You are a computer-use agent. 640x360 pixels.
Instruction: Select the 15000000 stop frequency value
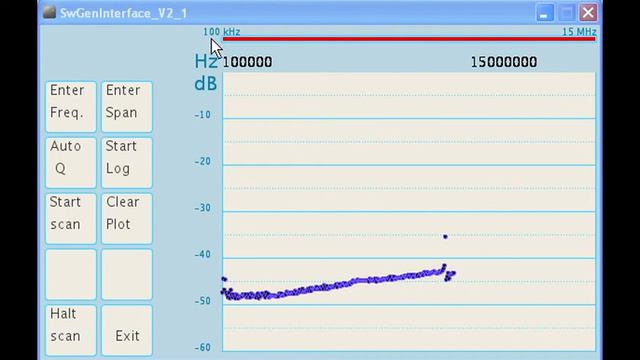[x=504, y=62]
